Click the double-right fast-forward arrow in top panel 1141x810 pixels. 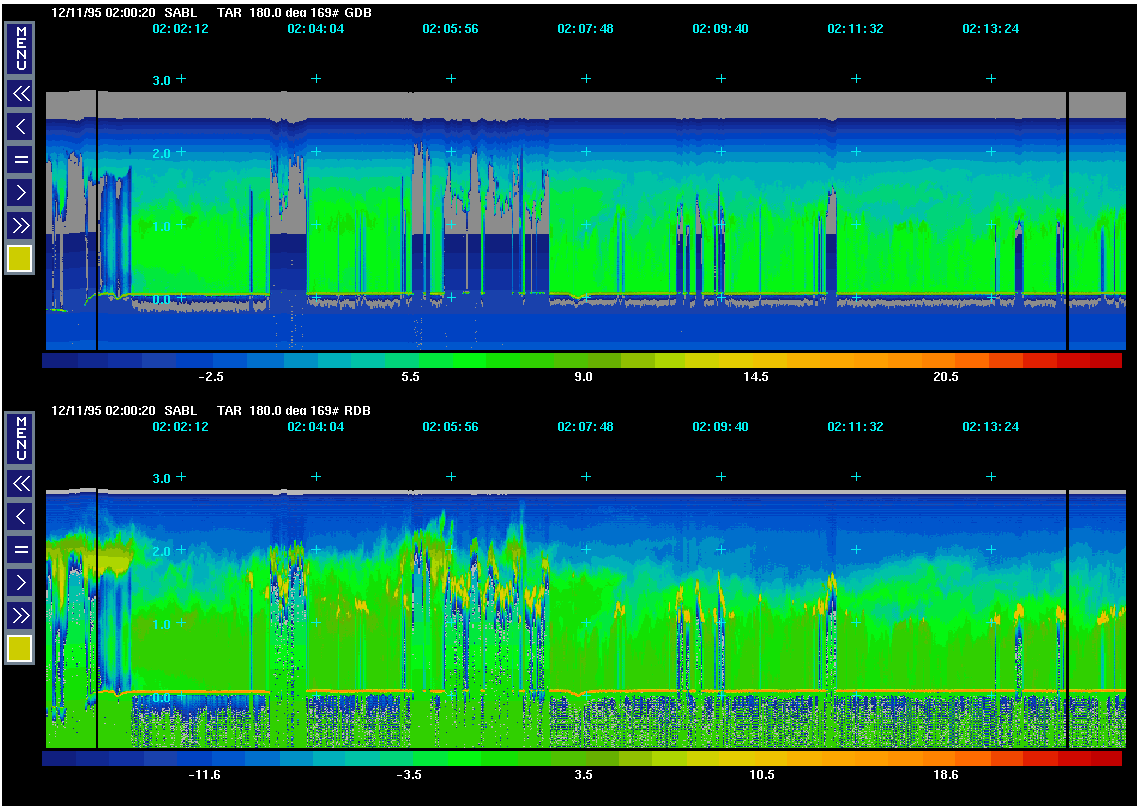tap(20, 225)
